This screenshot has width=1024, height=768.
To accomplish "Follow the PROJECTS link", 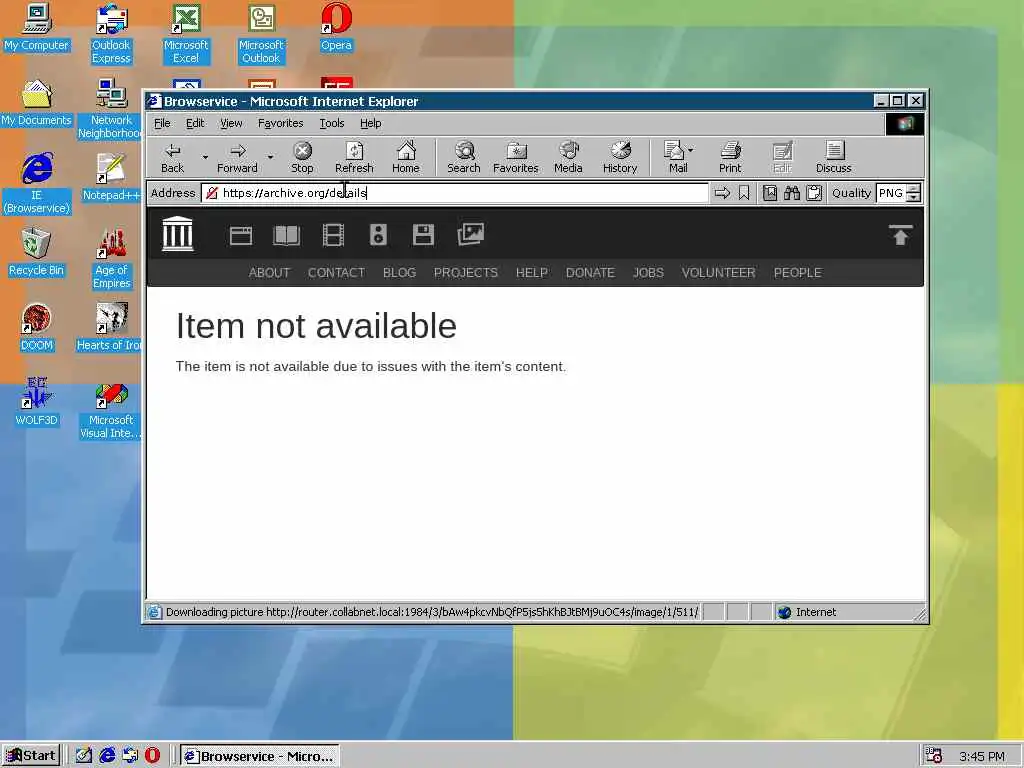I will (x=466, y=272).
